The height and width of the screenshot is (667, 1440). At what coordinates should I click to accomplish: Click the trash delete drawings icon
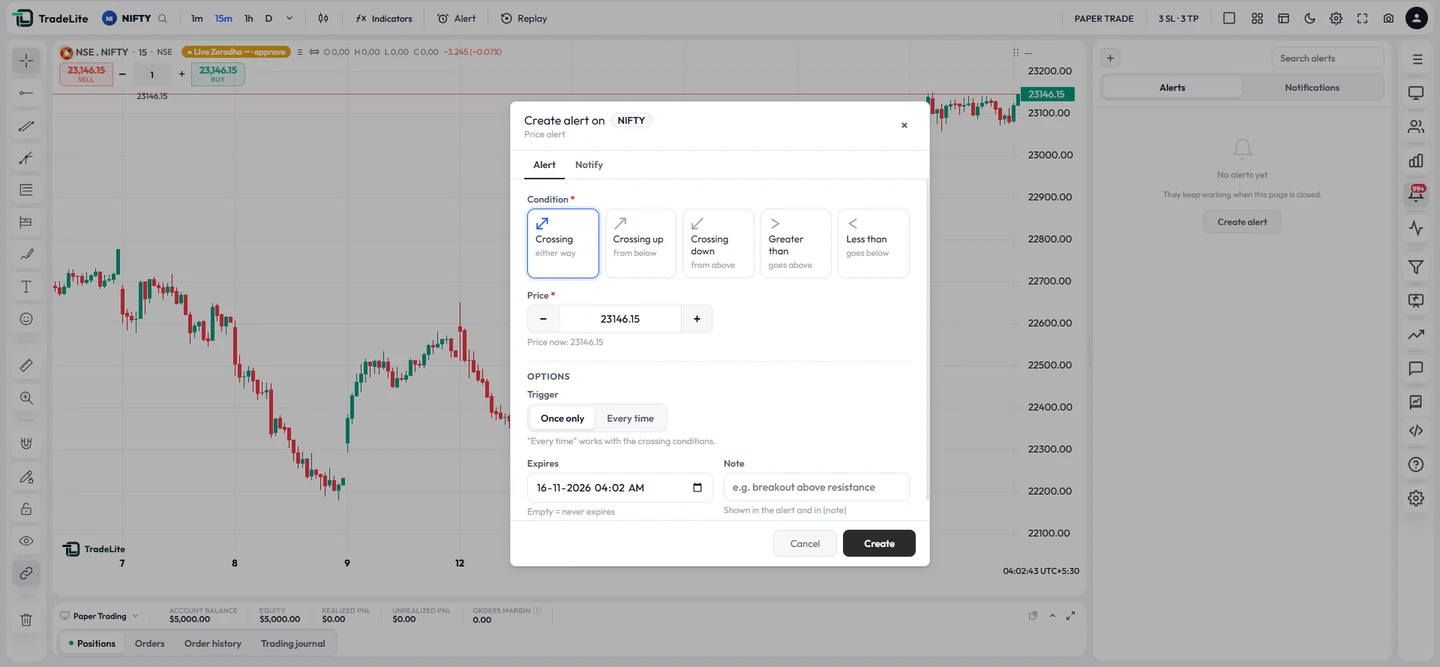coord(26,620)
